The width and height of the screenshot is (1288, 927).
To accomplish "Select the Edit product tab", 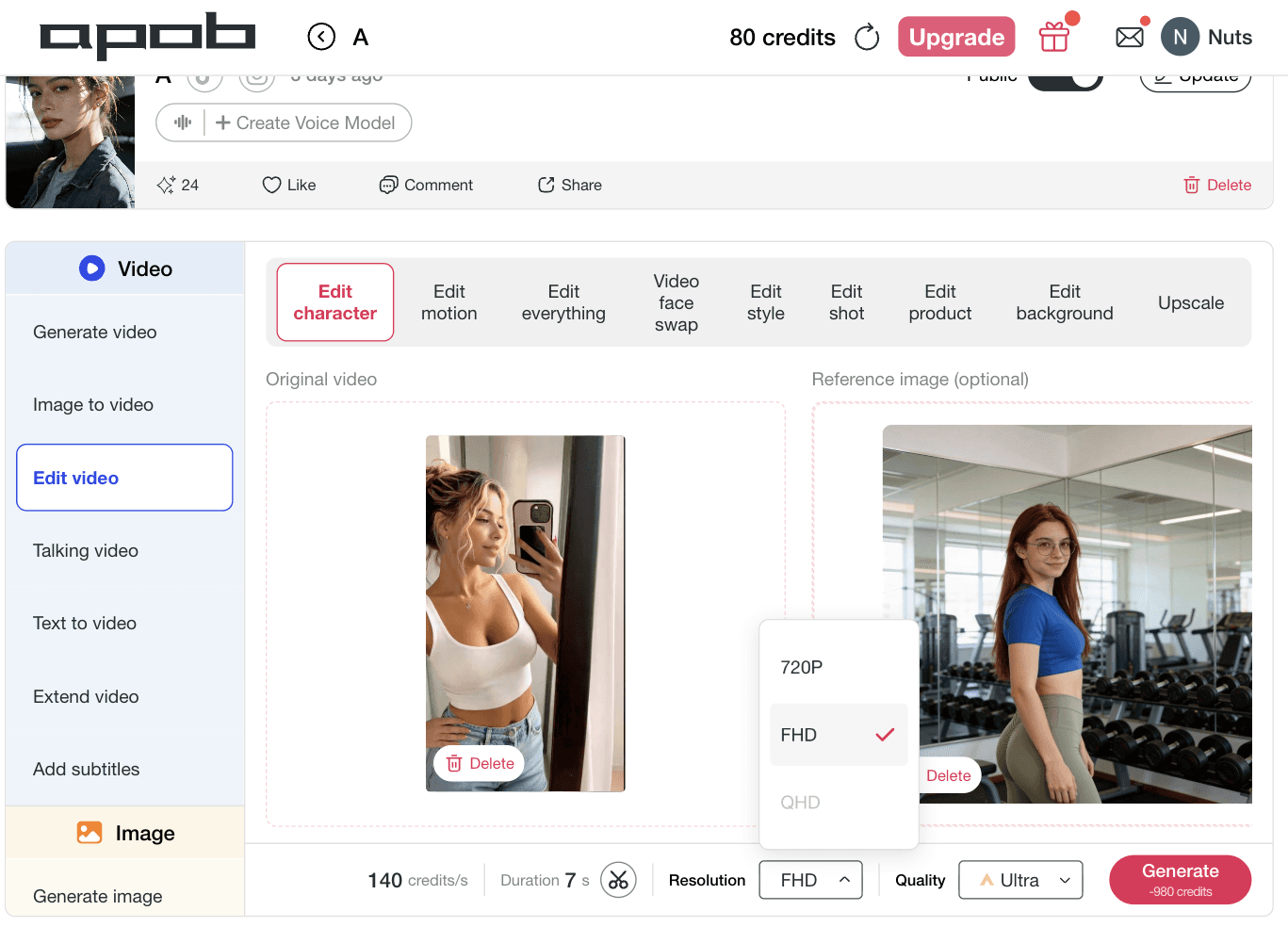I will (x=940, y=302).
